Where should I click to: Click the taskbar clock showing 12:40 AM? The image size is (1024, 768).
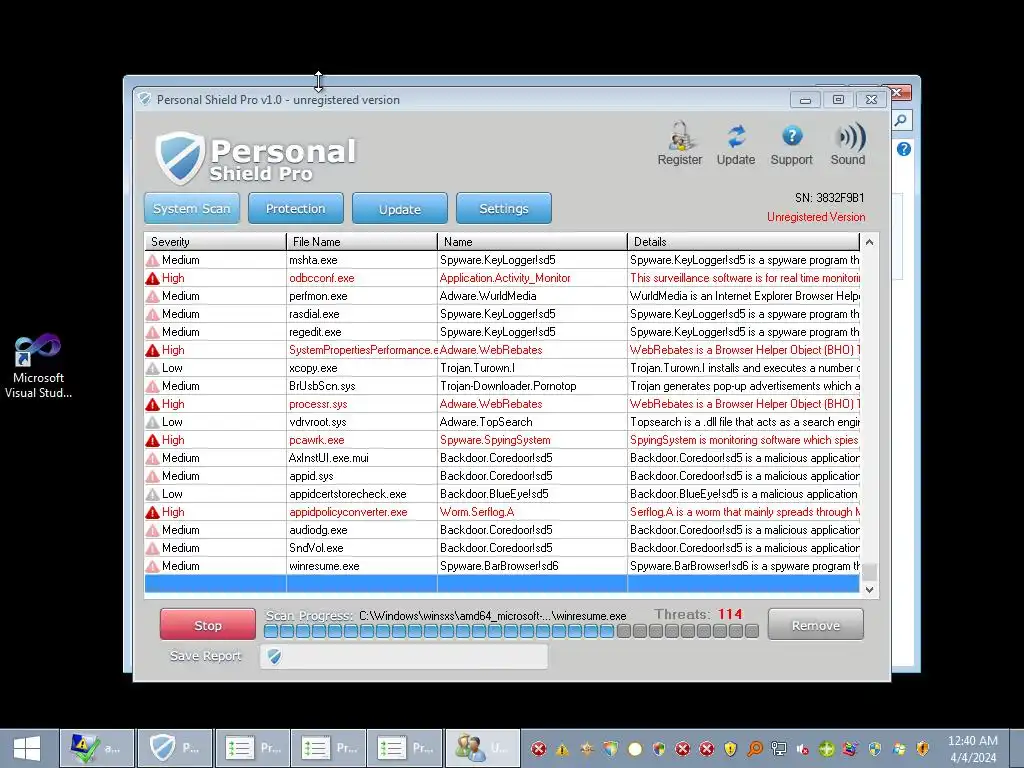pos(972,748)
